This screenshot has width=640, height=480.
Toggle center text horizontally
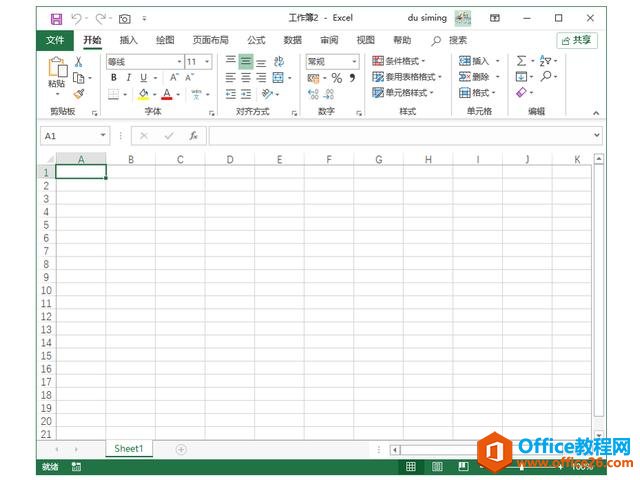point(246,78)
